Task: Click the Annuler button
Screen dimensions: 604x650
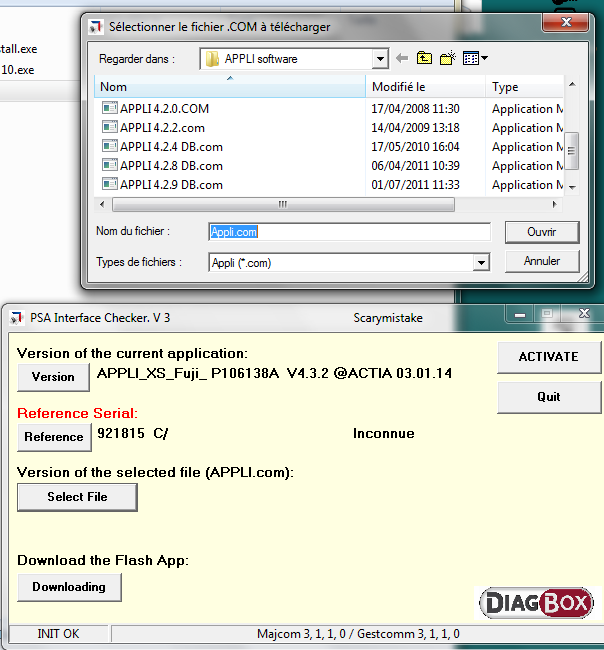Action: pos(542,261)
